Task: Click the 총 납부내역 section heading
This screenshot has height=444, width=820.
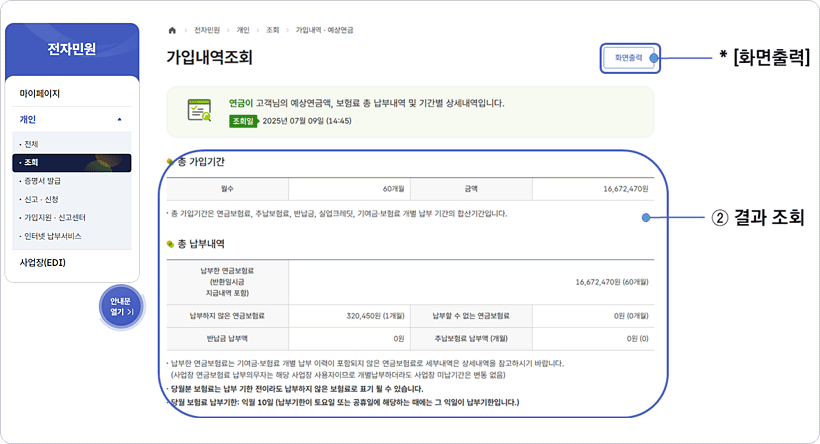Action: pos(201,244)
